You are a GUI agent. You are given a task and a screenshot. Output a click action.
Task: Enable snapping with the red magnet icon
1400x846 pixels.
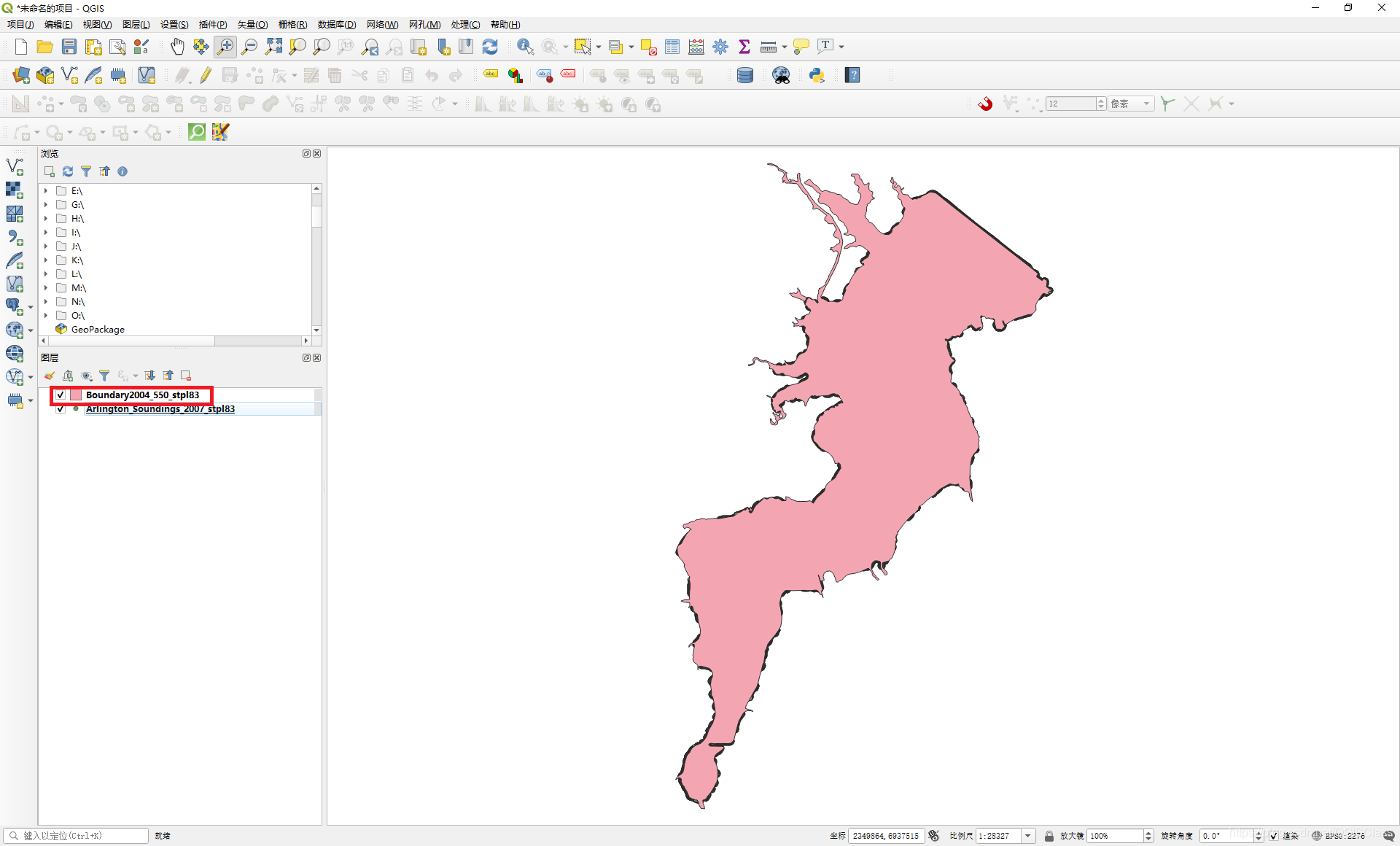985,104
